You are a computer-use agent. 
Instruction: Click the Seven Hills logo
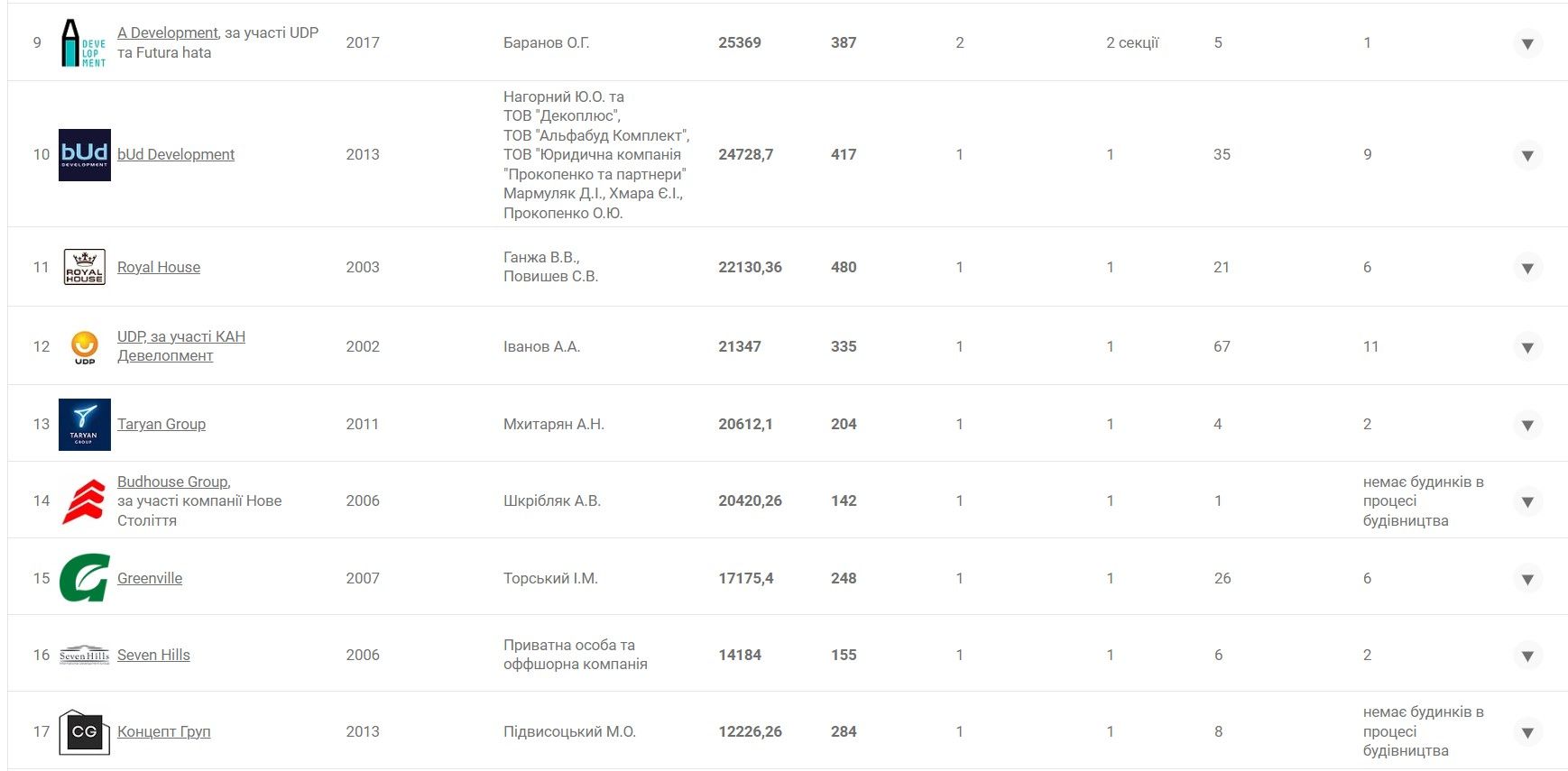pyautogui.click(x=85, y=656)
